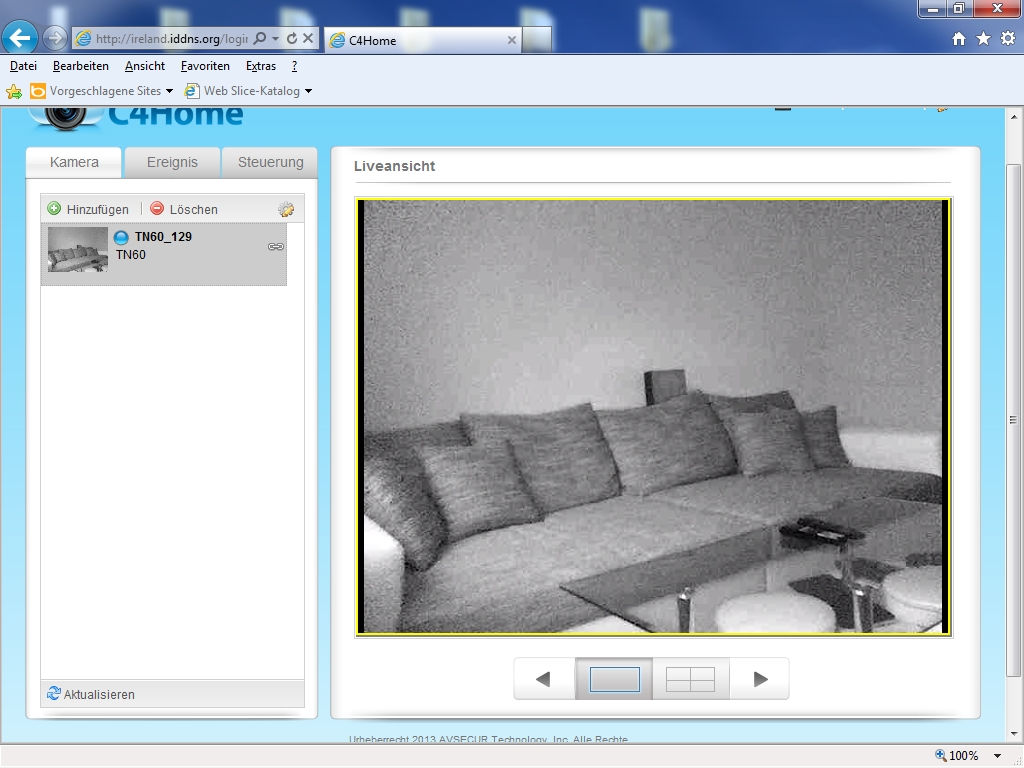Open the browser Home icon
This screenshot has width=1024, height=768.
coord(959,39)
